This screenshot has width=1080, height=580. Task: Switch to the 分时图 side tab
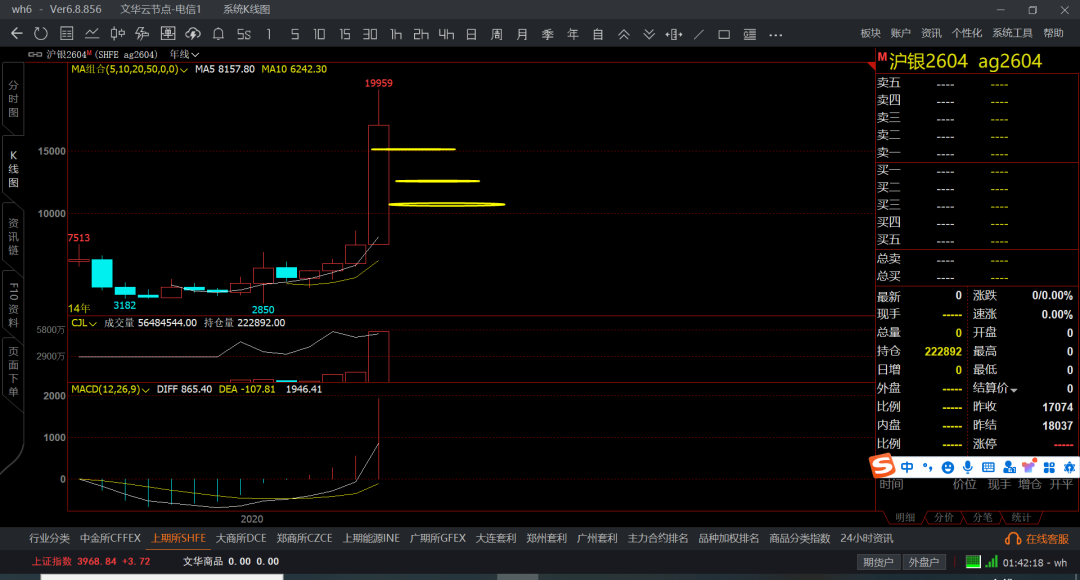tap(13, 99)
